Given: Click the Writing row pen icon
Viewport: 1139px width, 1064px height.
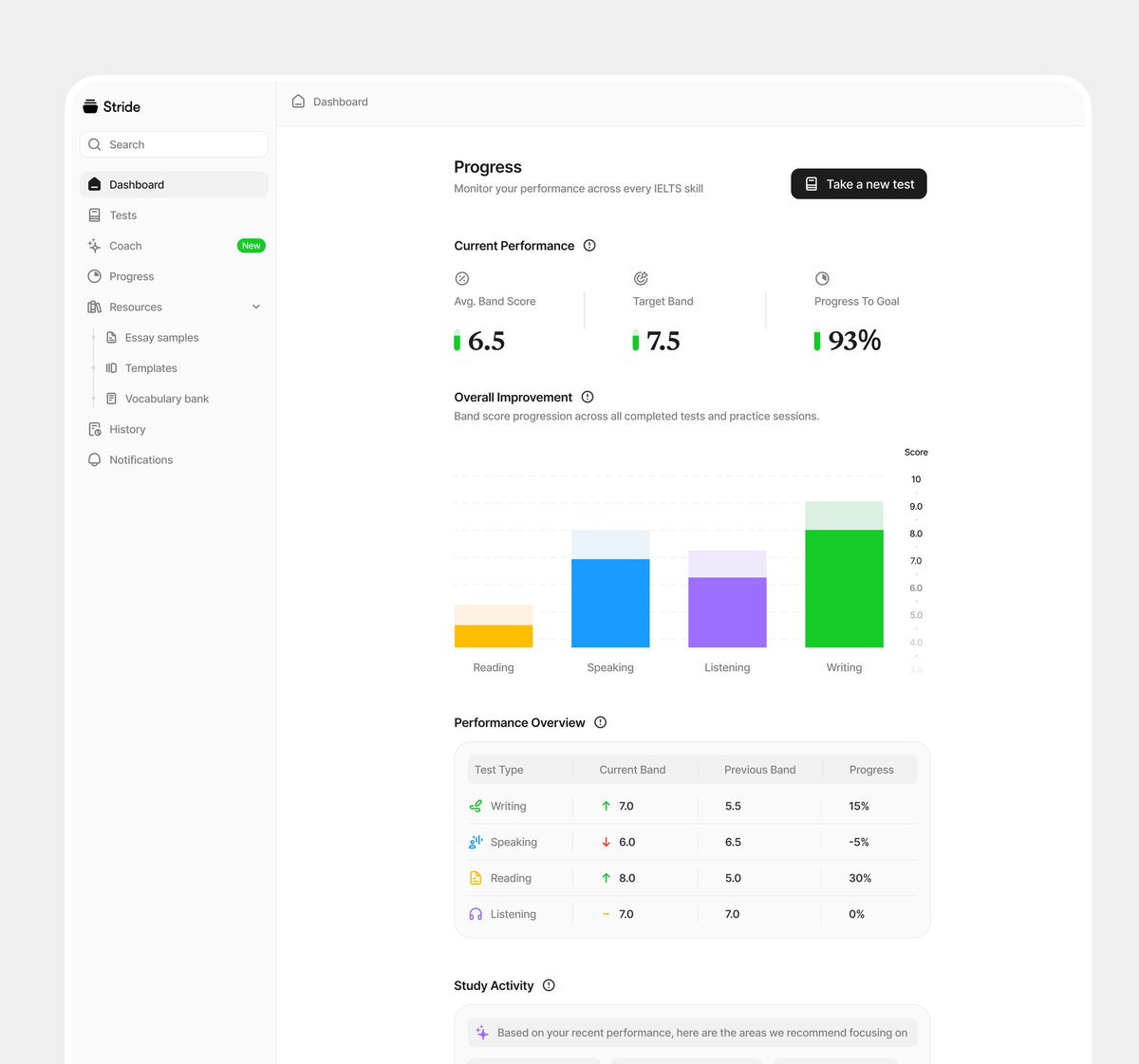Looking at the screenshot, I should [476, 806].
